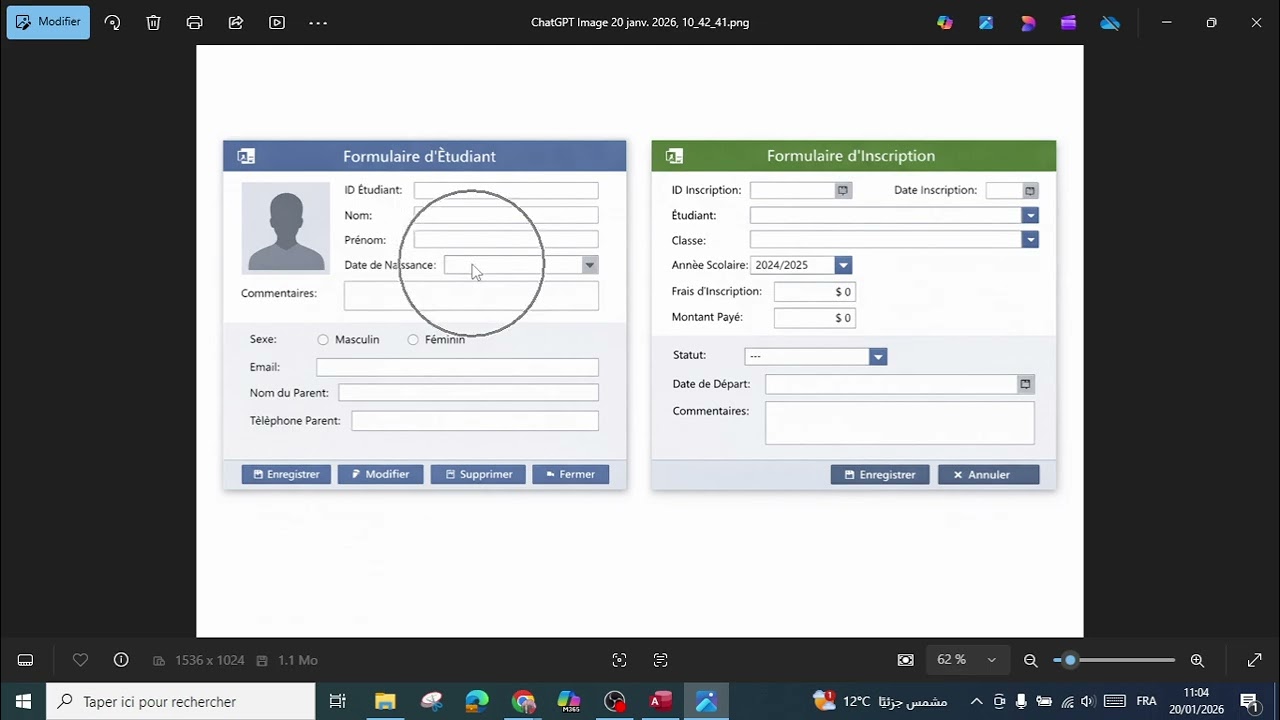Image resolution: width=1280 pixels, height=720 pixels.
Task: Open the Année Scolaire 2024/2025 dropdown
Action: coord(843,265)
